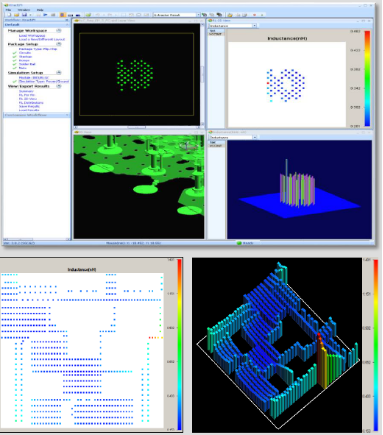Open the Stackup step link

tap(25, 57)
